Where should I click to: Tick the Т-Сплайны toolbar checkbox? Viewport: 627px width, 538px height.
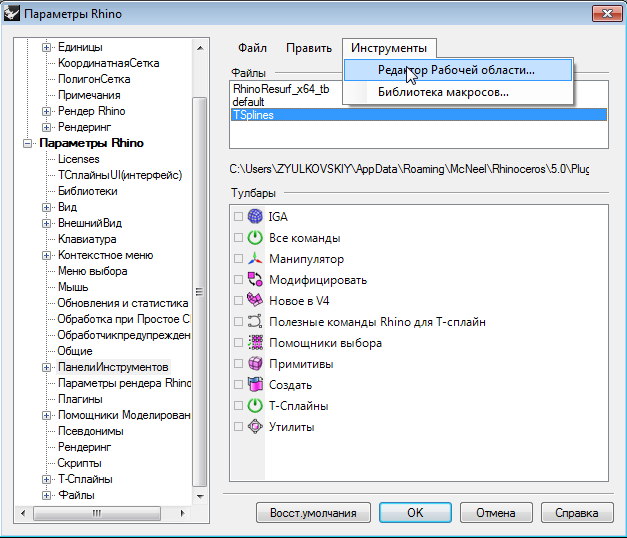238,406
